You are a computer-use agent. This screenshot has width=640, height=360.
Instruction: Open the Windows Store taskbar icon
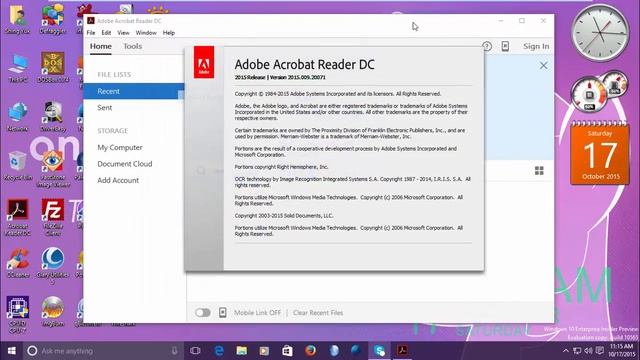[287, 351]
